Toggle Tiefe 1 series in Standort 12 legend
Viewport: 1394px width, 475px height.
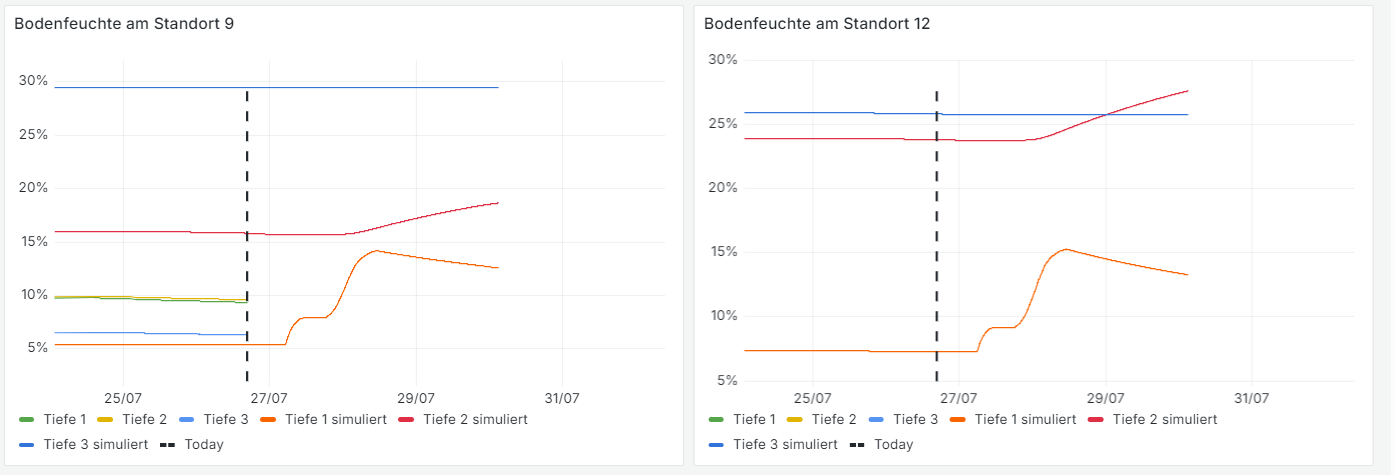click(x=754, y=420)
